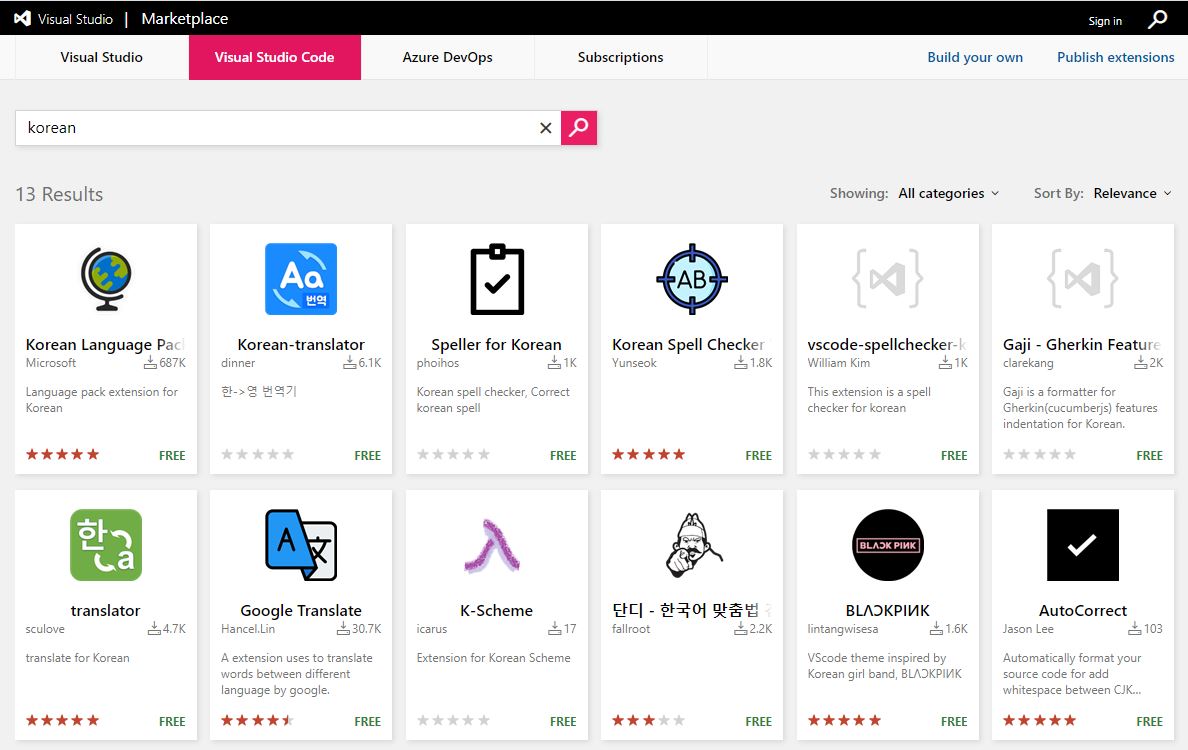The image size is (1188, 750).
Task: Click the K-Scheme title
Action: tap(496, 611)
